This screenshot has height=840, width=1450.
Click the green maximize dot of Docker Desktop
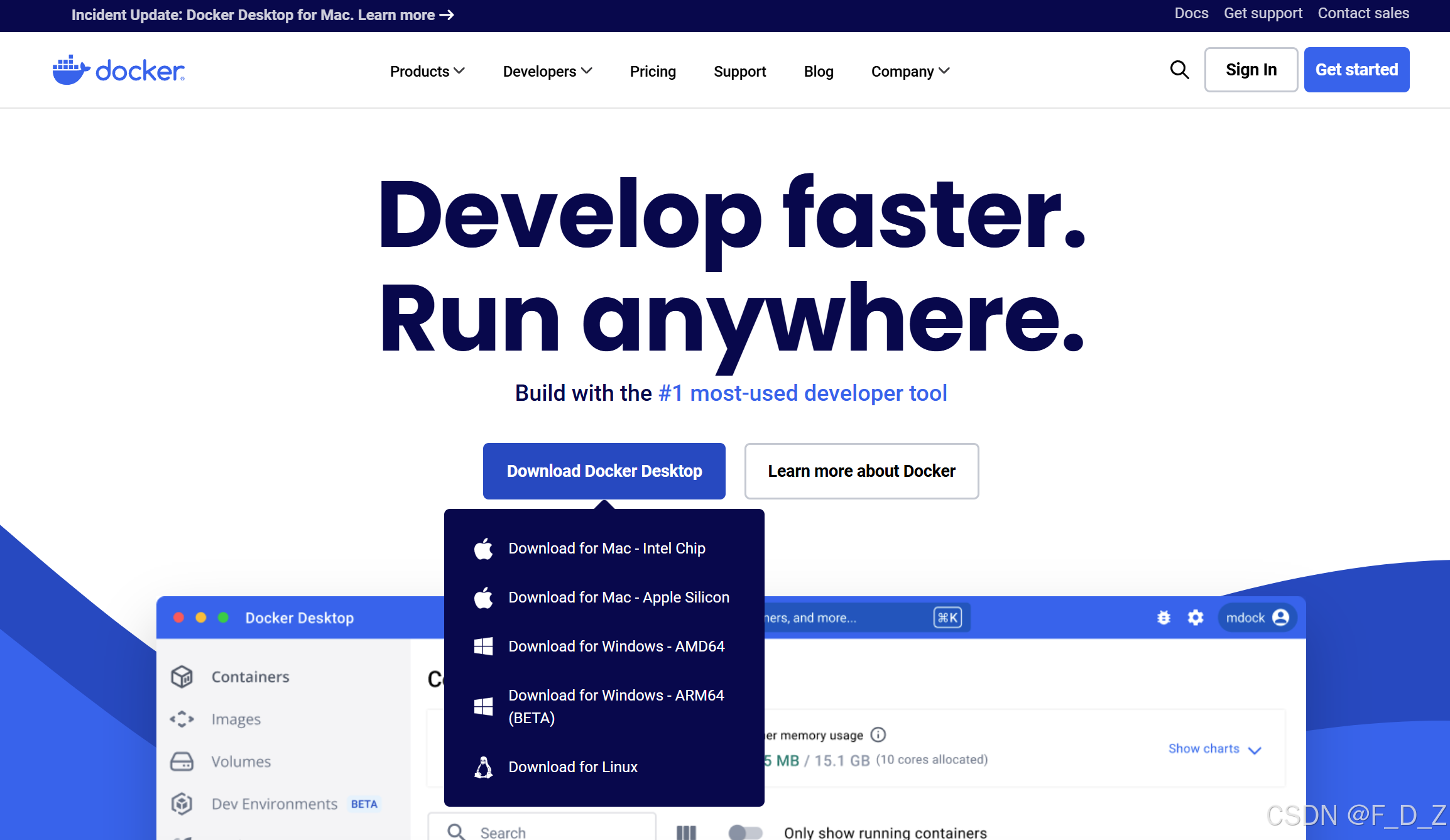[x=223, y=618]
